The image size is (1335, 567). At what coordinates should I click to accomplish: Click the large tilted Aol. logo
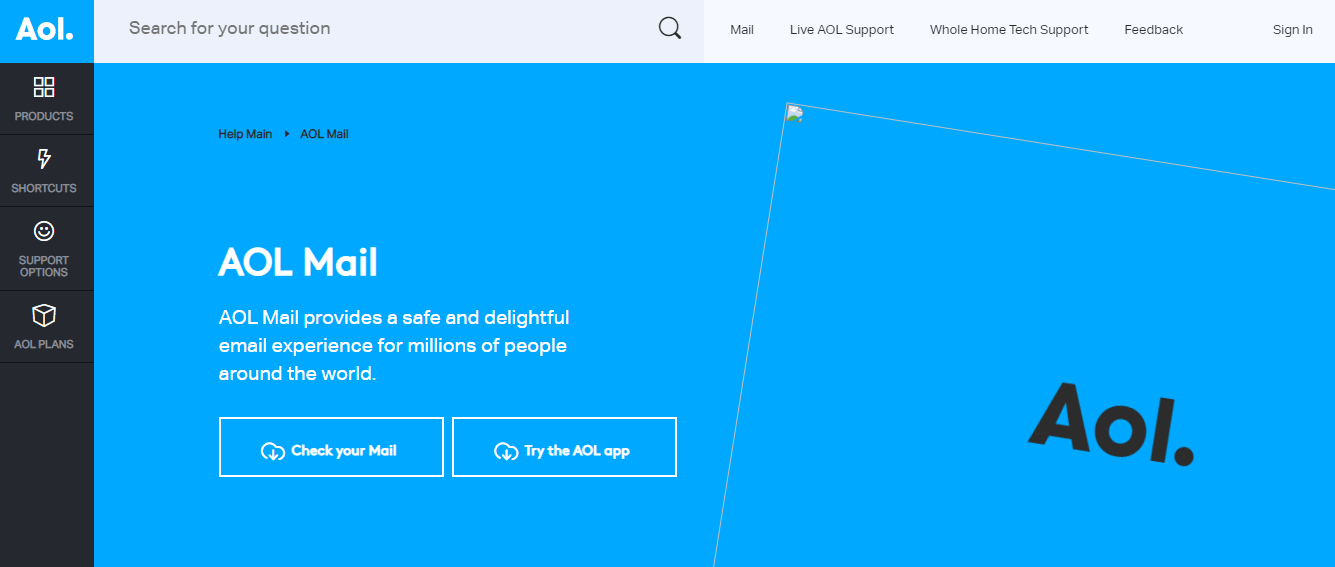pos(1112,424)
